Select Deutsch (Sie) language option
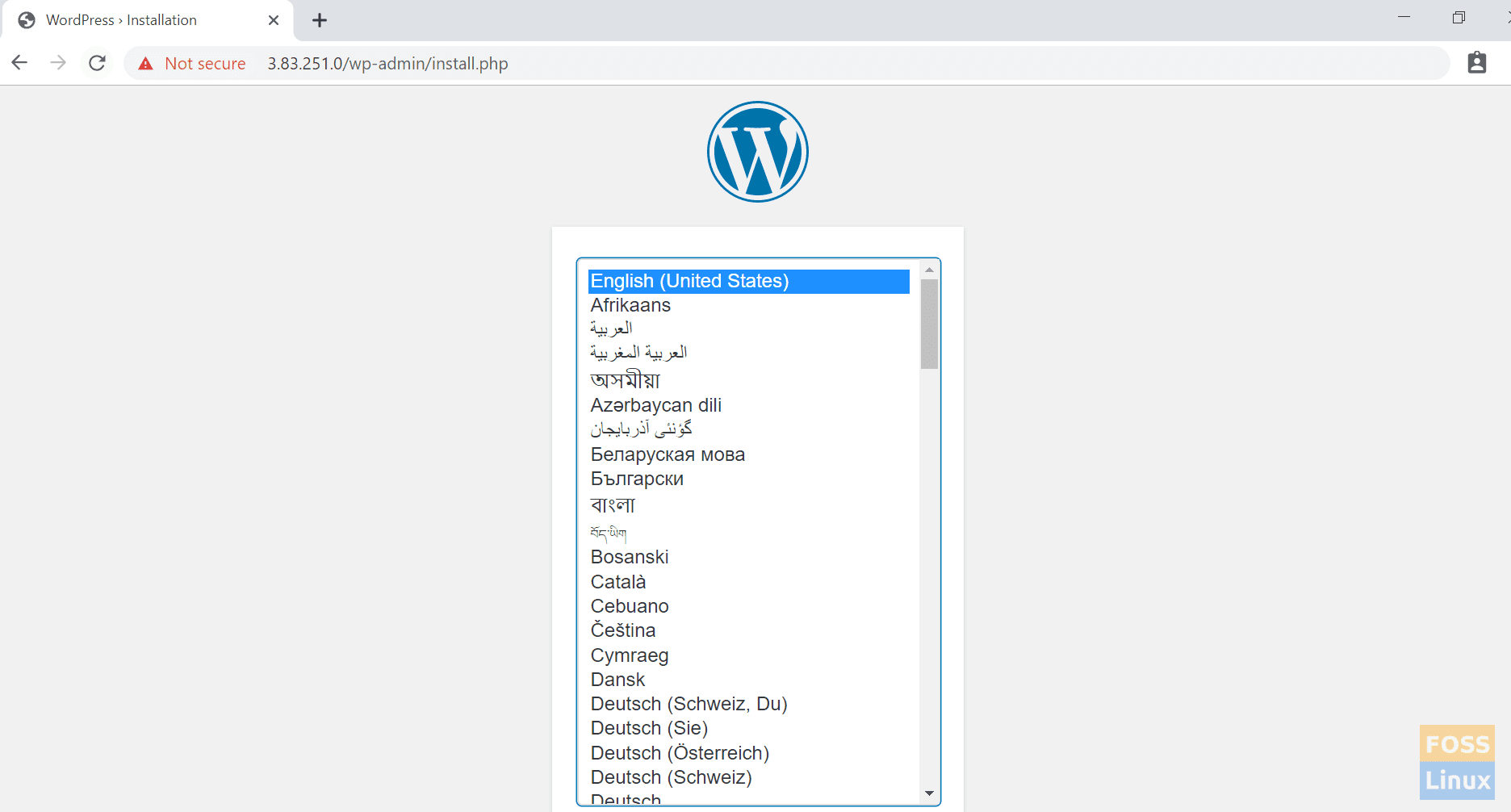Viewport: 1511px width, 812px height. [749, 728]
